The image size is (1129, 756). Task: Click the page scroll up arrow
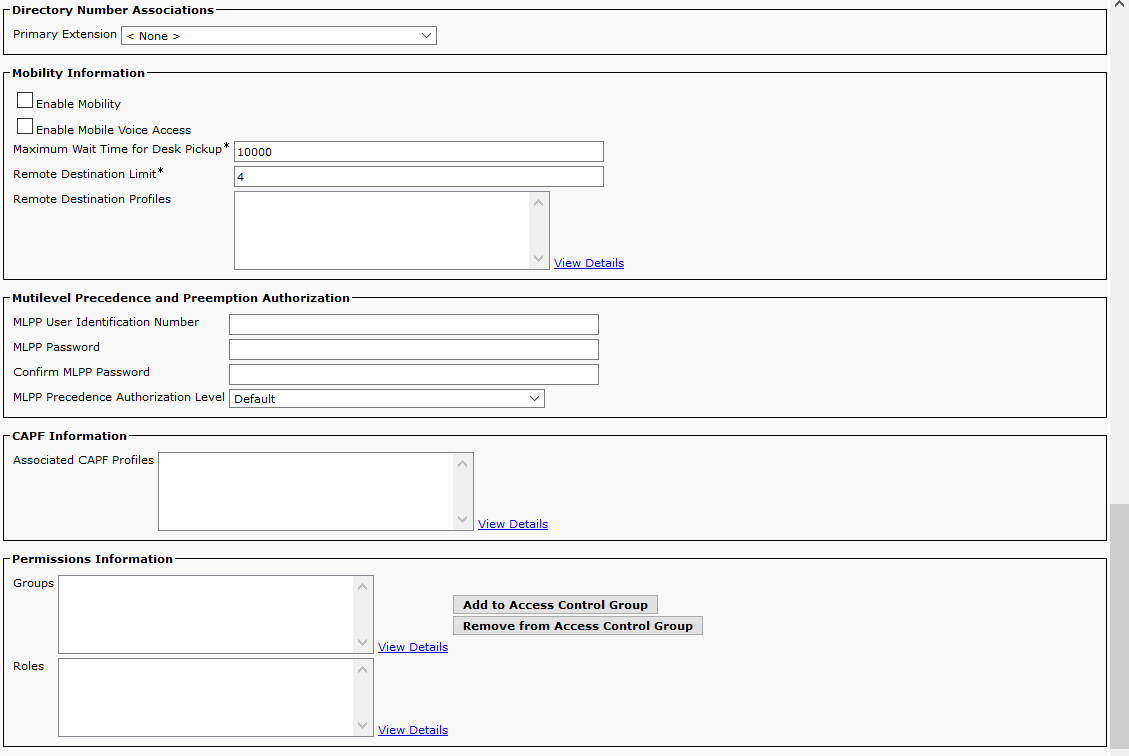point(1119,6)
